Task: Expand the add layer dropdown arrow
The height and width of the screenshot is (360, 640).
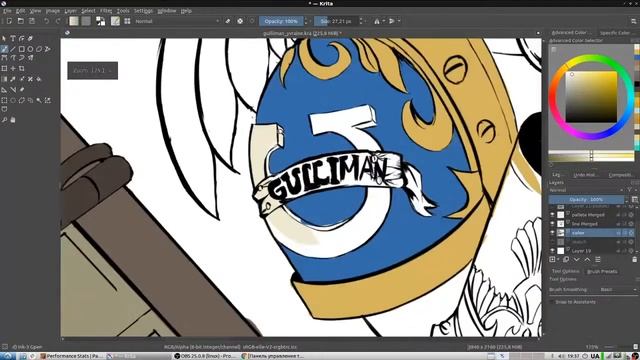Action: click(x=558, y=260)
